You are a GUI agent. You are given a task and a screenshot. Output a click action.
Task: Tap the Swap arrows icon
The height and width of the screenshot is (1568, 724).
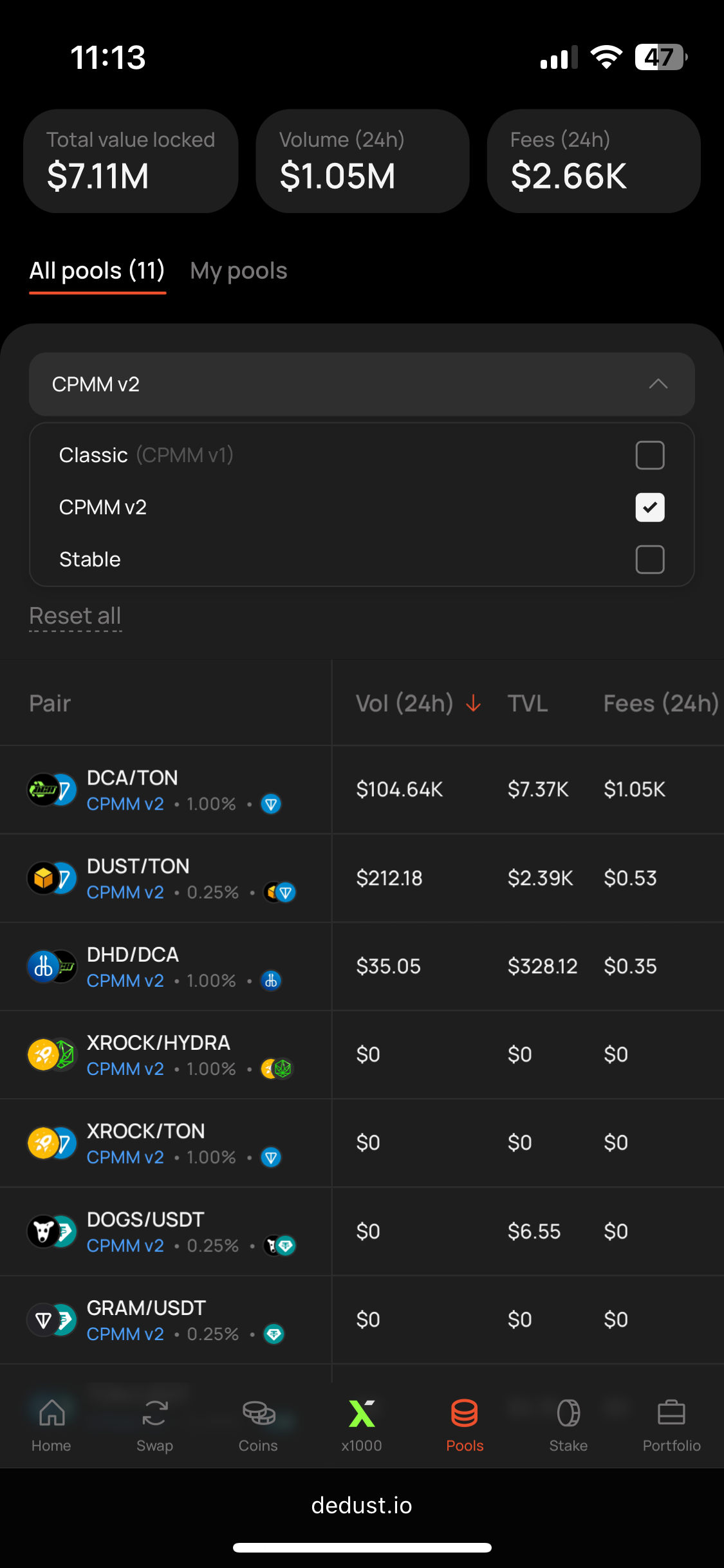pyautogui.click(x=154, y=1414)
